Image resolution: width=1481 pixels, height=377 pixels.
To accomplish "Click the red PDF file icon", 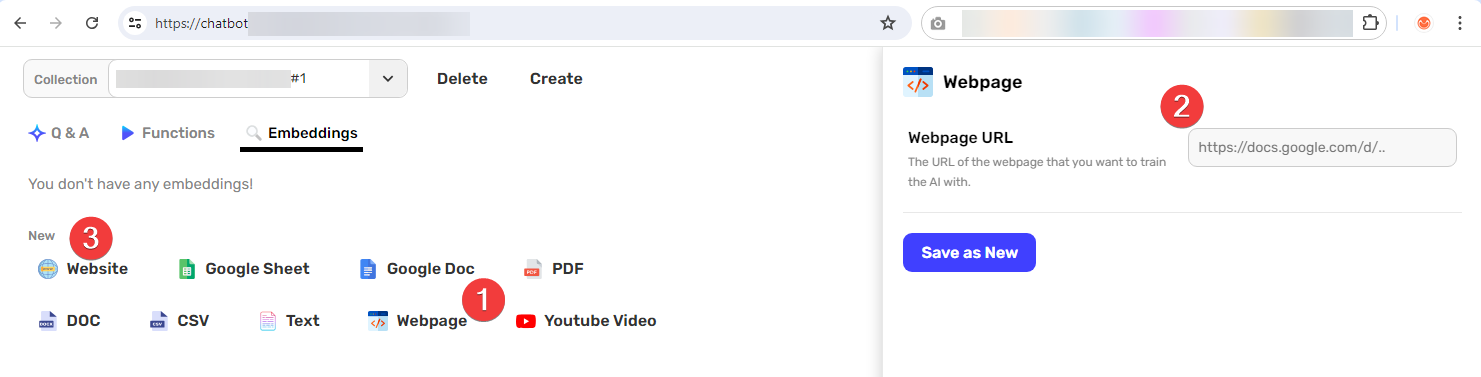I will 533,269.
